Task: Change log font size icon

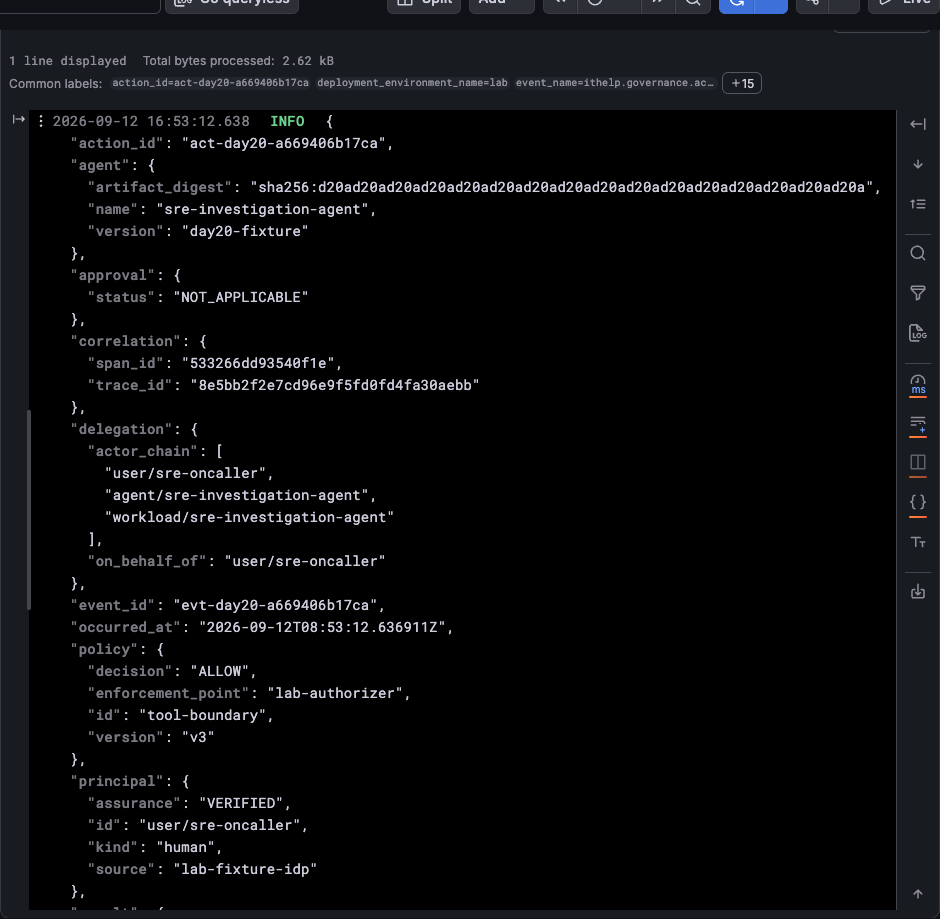Action: pyautogui.click(x=918, y=543)
